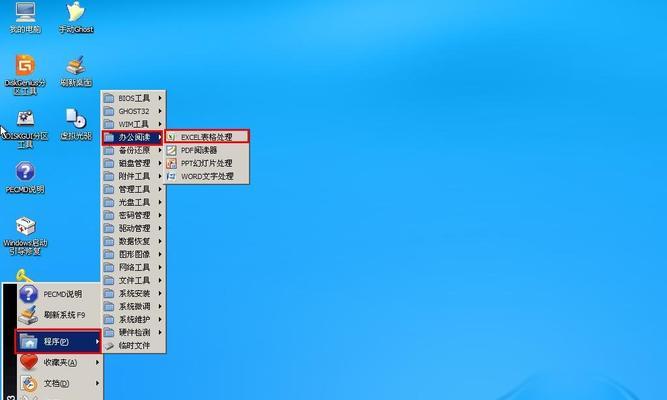
Task: Start PPT幻灯片处理 from the submenu
Action: (x=207, y=163)
